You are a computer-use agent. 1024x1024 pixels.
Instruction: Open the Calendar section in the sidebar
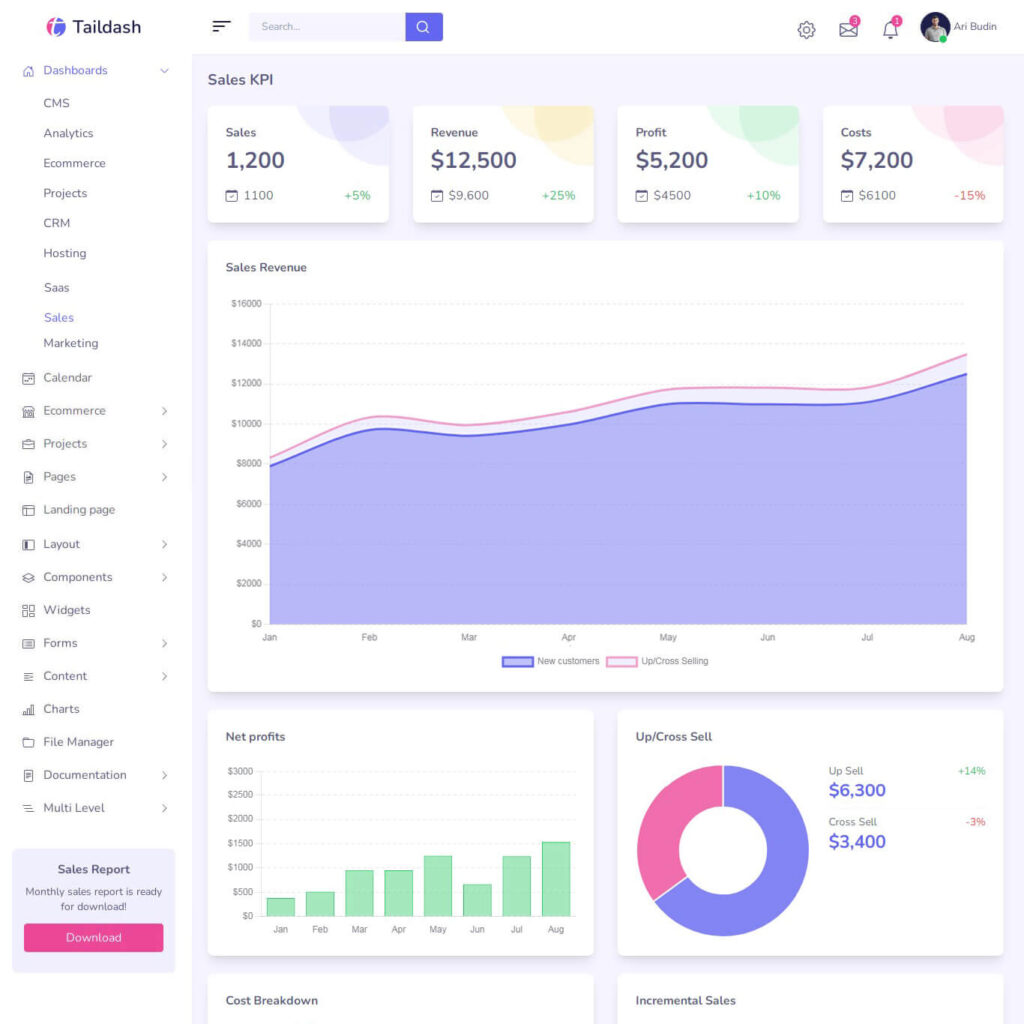tap(70, 377)
